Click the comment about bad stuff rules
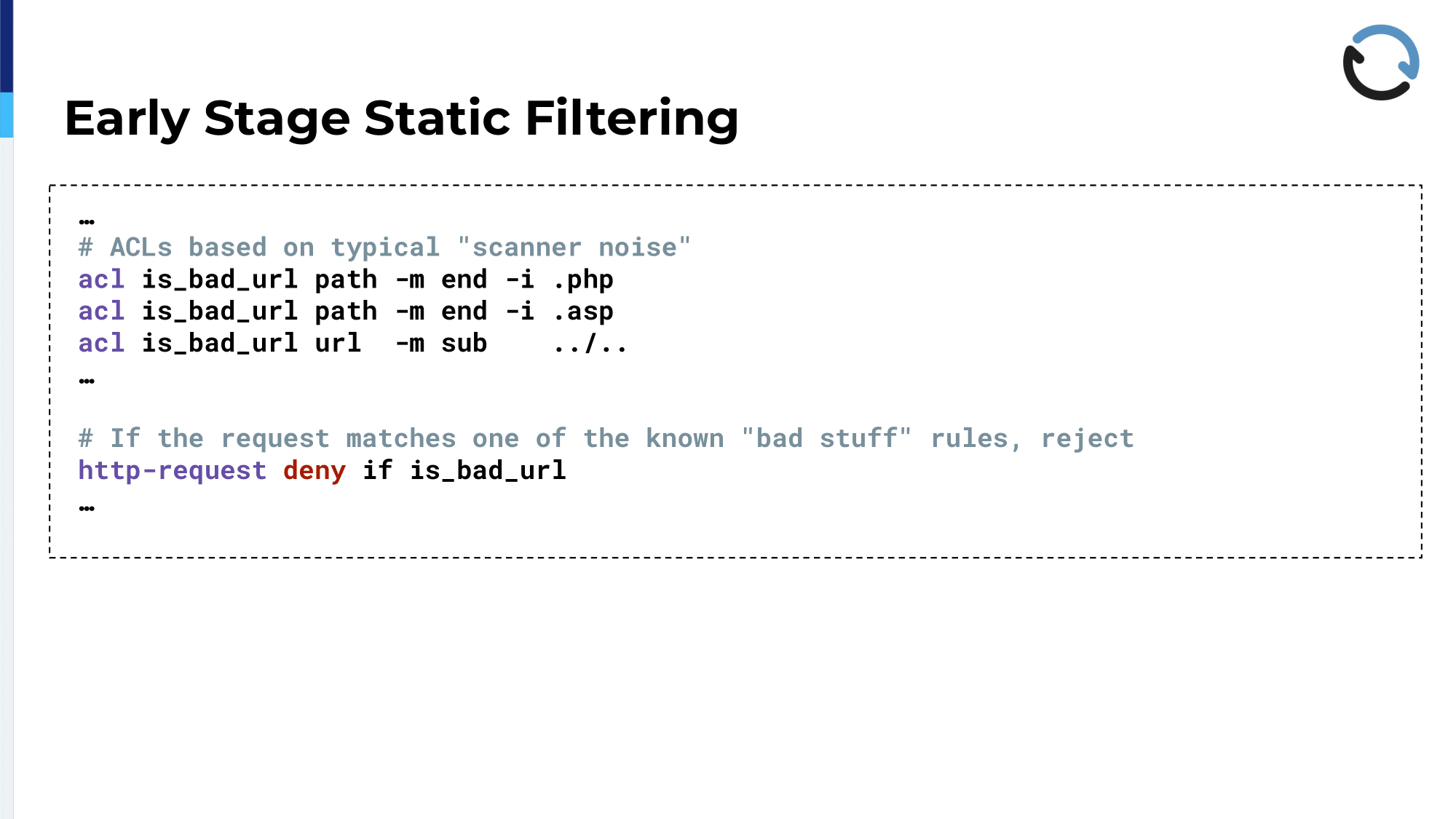Viewport: 1456px width, 819px height. (x=606, y=439)
